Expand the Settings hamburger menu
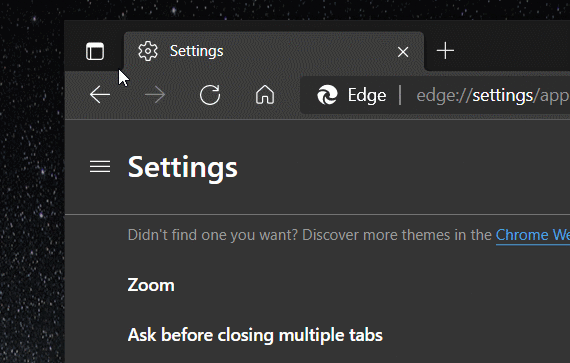The width and height of the screenshot is (570, 363). [x=100, y=167]
